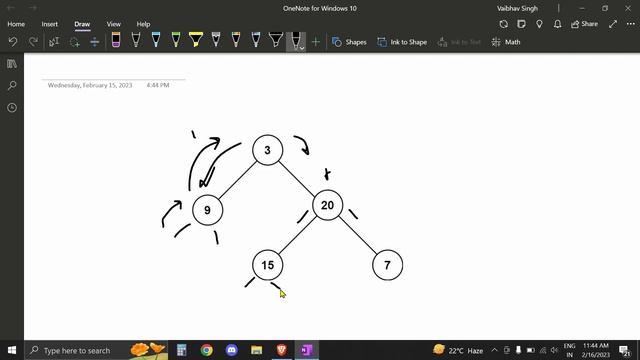This screenshot has height=360, width=640.
Task: Click the OneNote taskbar icon
Action: coord(306,350)
